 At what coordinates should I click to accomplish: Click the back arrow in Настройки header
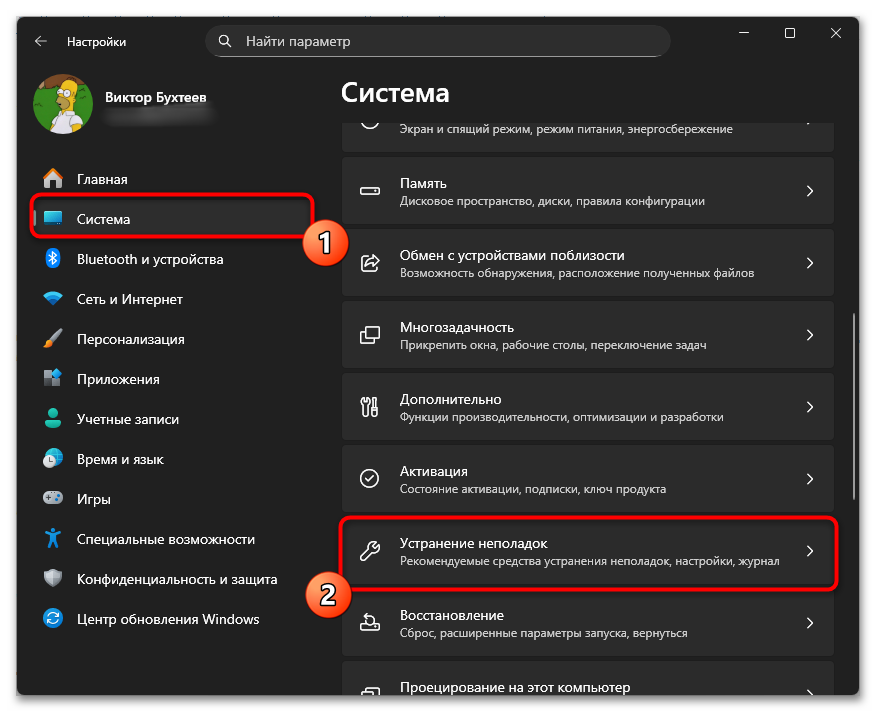[41, 41]
